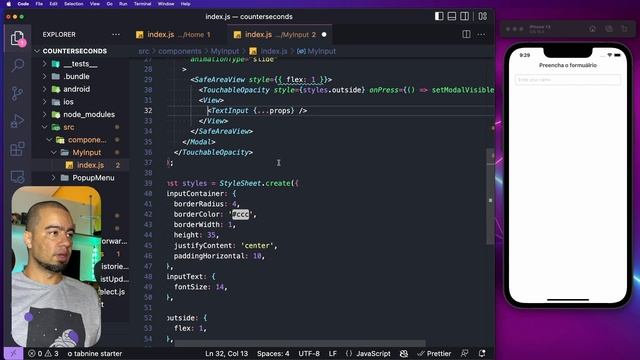Click #ccc color value in borderColor
This screenshot has width=640, height=360.
coord(240,214)
